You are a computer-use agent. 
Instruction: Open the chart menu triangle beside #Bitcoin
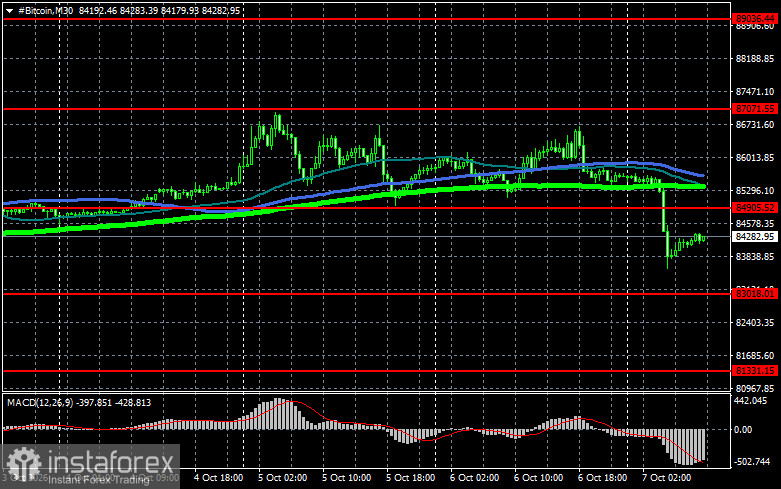pos(9,11)
